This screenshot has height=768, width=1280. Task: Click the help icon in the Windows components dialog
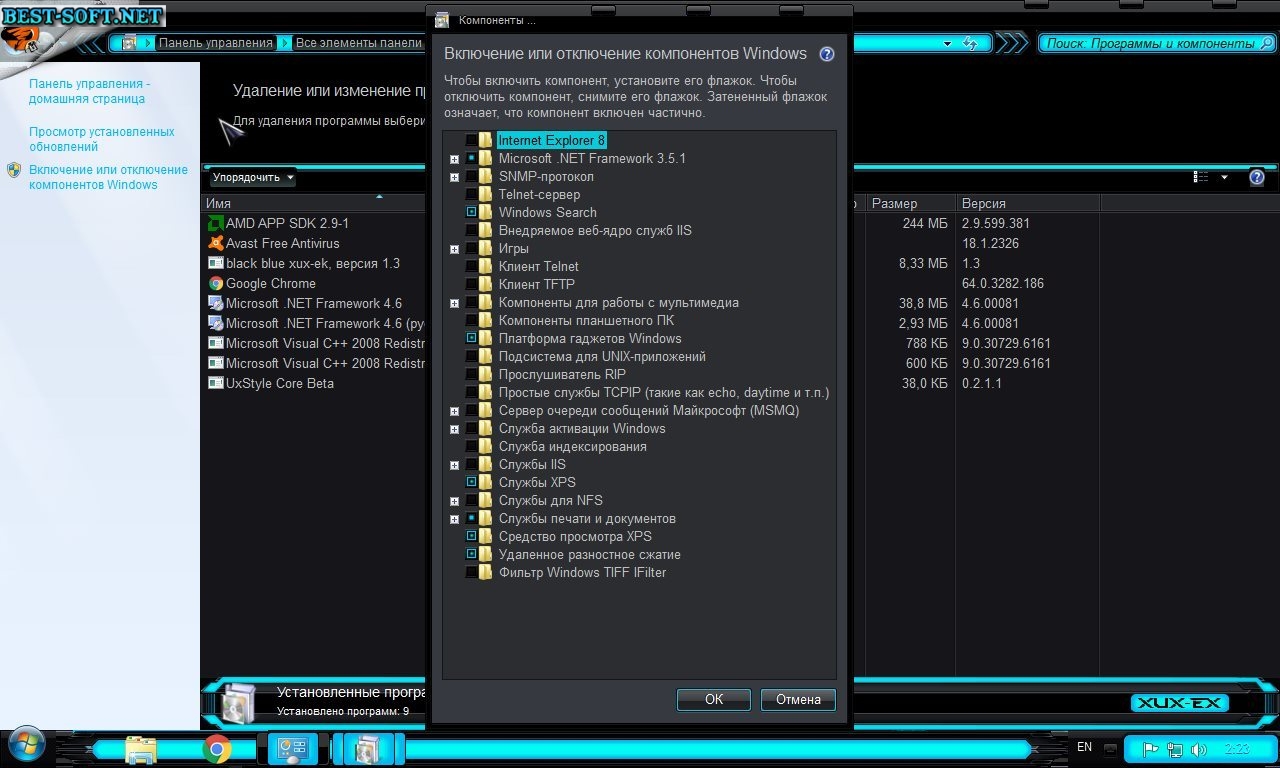click(x=827, y=54)
